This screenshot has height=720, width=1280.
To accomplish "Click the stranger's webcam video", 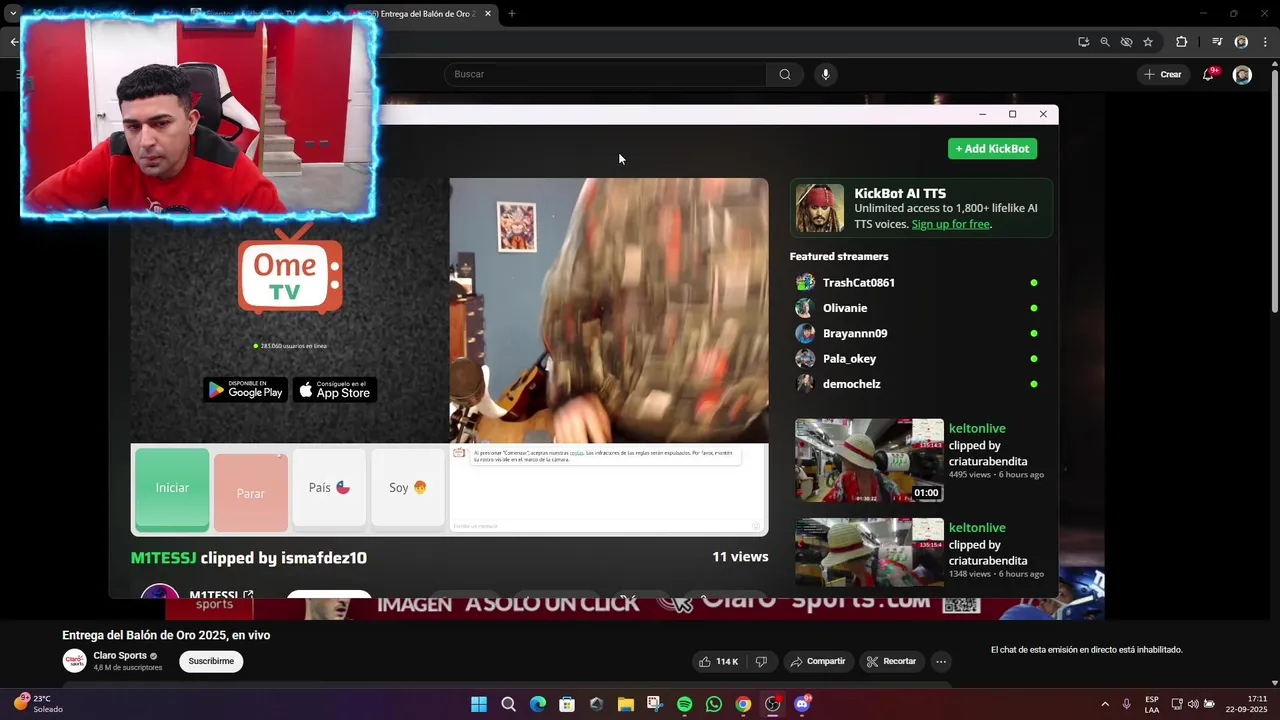I will point(609,310).
